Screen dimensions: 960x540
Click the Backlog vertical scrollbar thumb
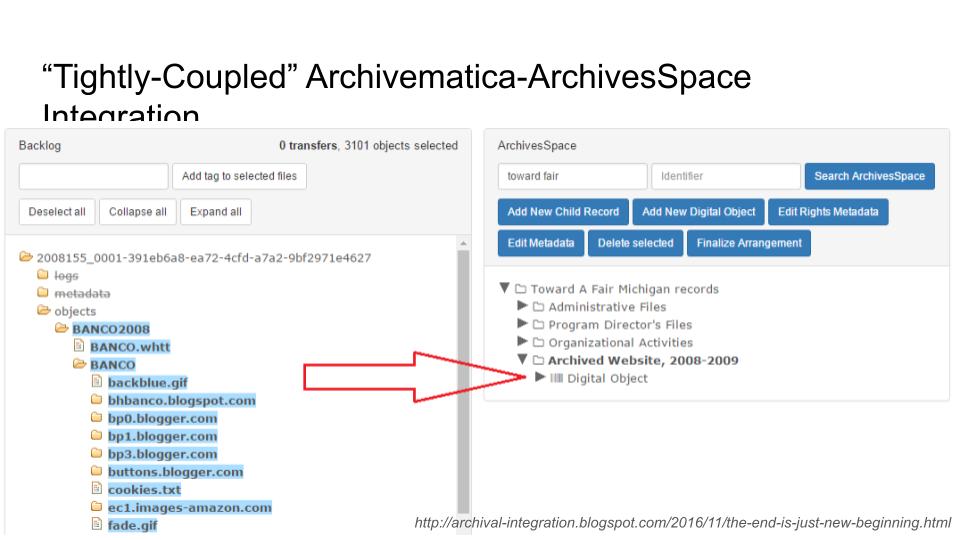[x=463, y=382]
